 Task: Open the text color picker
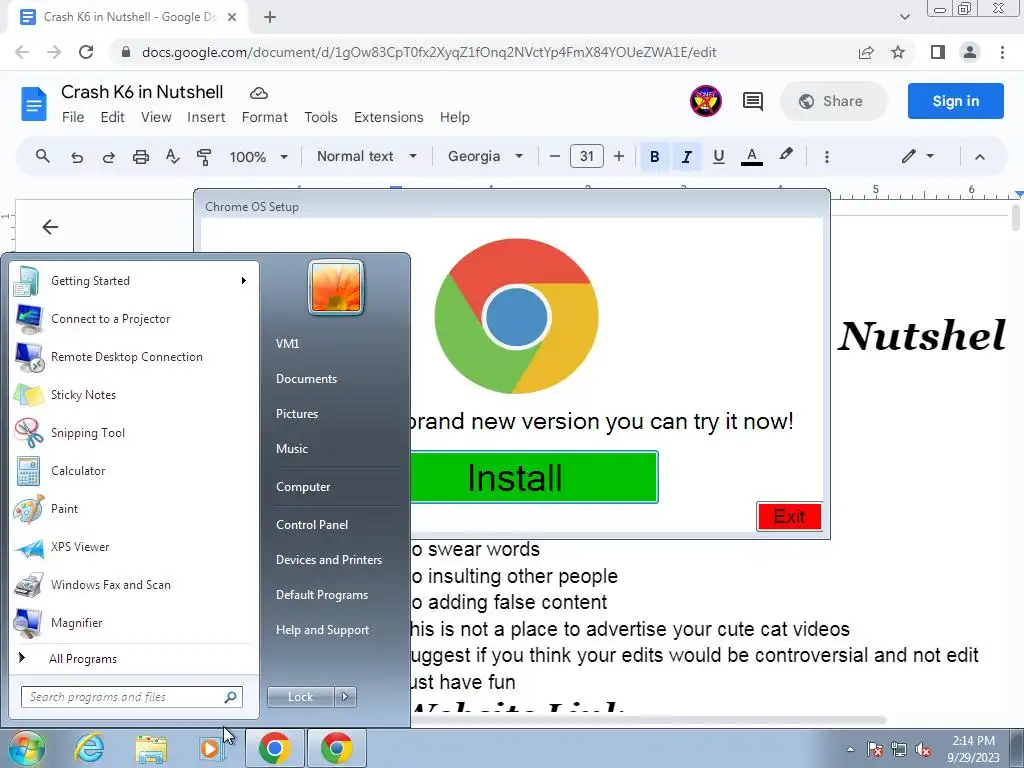[752, 157]
